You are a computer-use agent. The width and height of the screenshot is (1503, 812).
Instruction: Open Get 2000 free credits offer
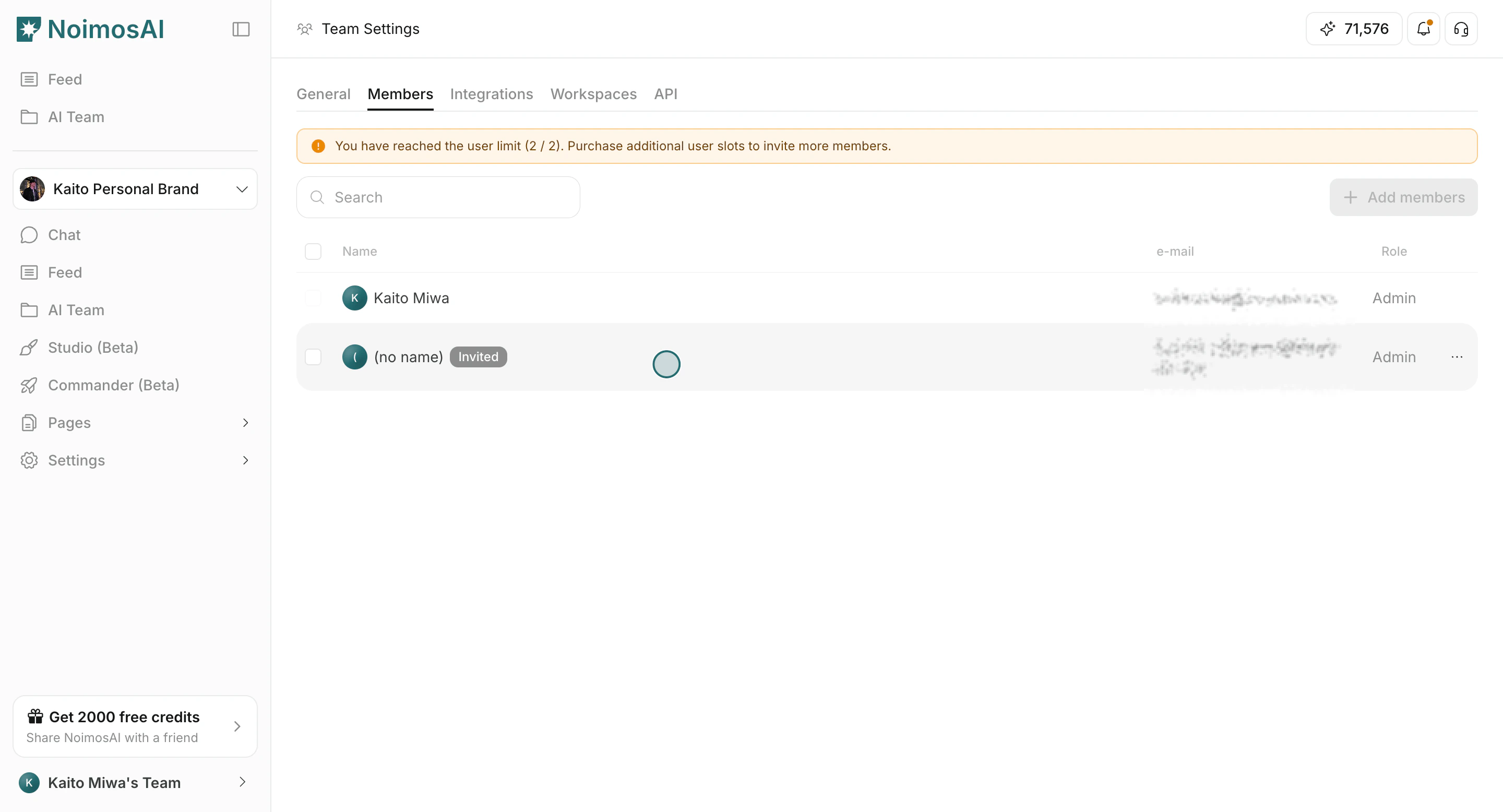click(x=135, y=726)
